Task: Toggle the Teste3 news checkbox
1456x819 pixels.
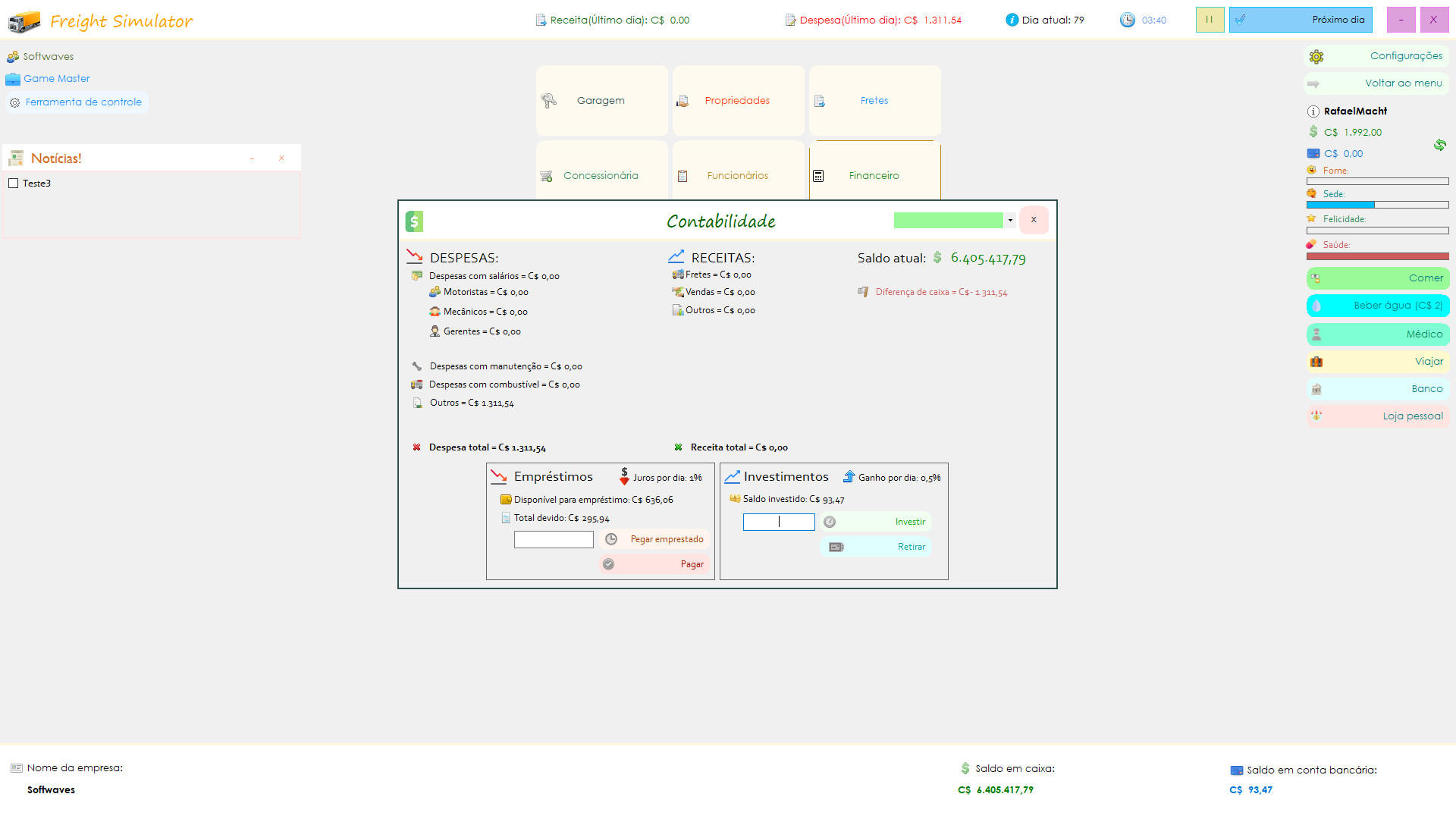Action: pyautogui.click(x=14, y=184)
